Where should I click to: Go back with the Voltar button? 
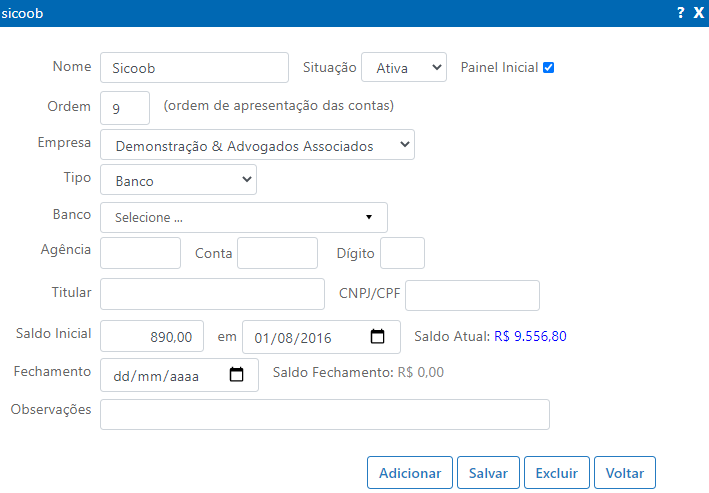tap(625, 473)
